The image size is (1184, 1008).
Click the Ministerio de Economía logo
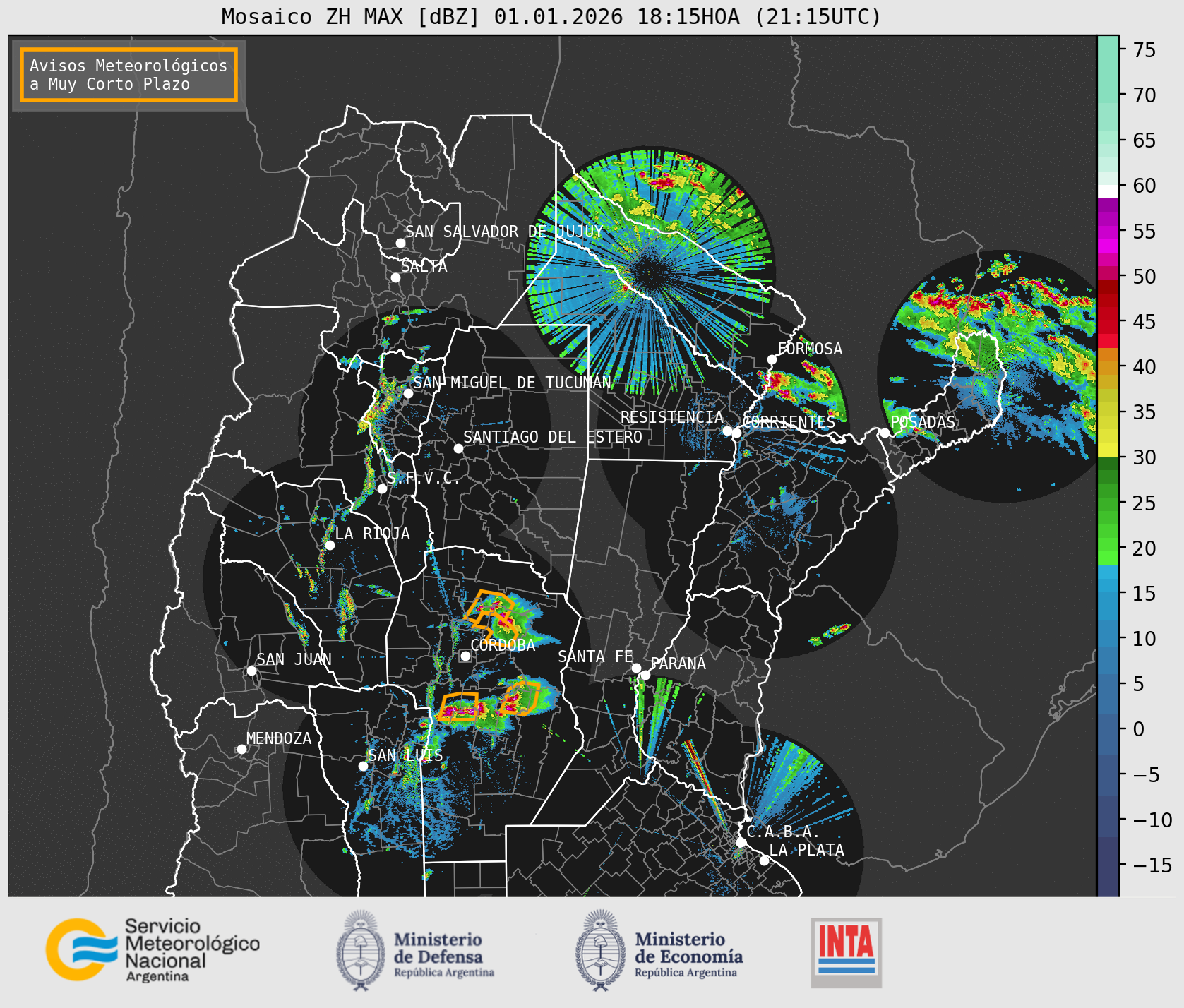click(659, 950)
